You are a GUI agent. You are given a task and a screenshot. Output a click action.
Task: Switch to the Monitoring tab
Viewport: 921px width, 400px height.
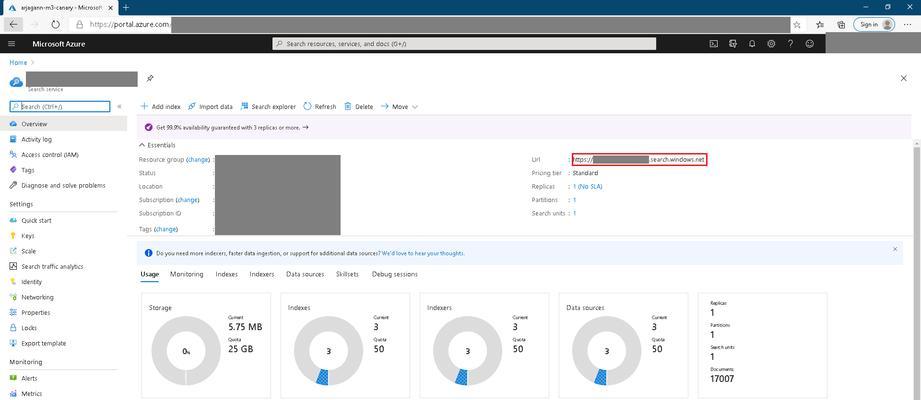click(x=187, y=274)
